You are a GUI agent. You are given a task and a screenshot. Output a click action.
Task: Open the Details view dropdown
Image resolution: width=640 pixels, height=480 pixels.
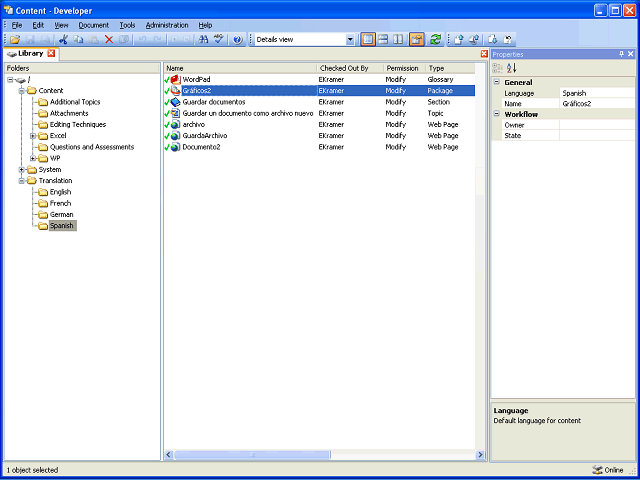coord(350,40)
